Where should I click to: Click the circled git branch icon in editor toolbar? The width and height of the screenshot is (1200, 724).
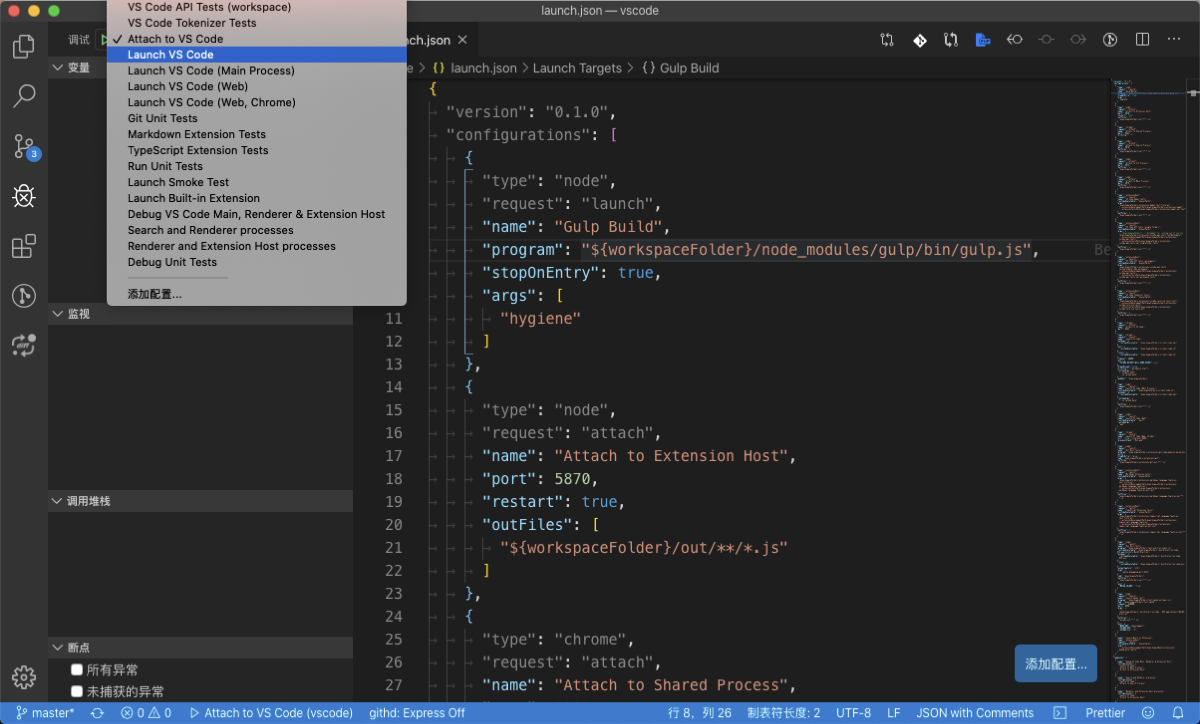(x=1110, y=40)
